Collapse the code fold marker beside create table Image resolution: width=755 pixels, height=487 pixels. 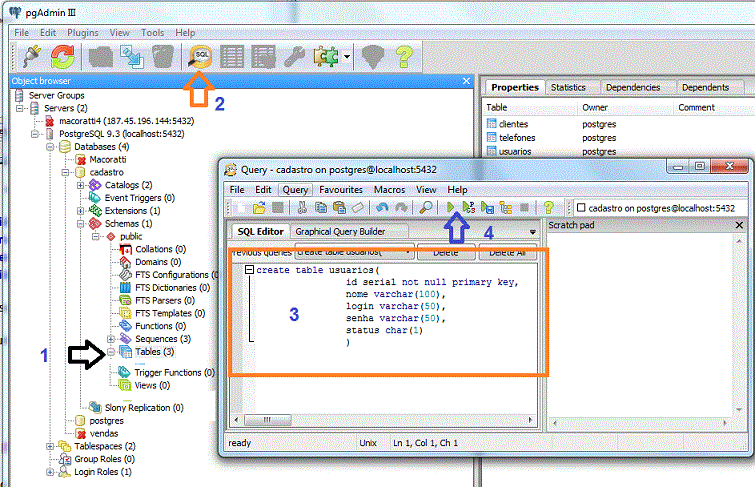coord(249,270)
